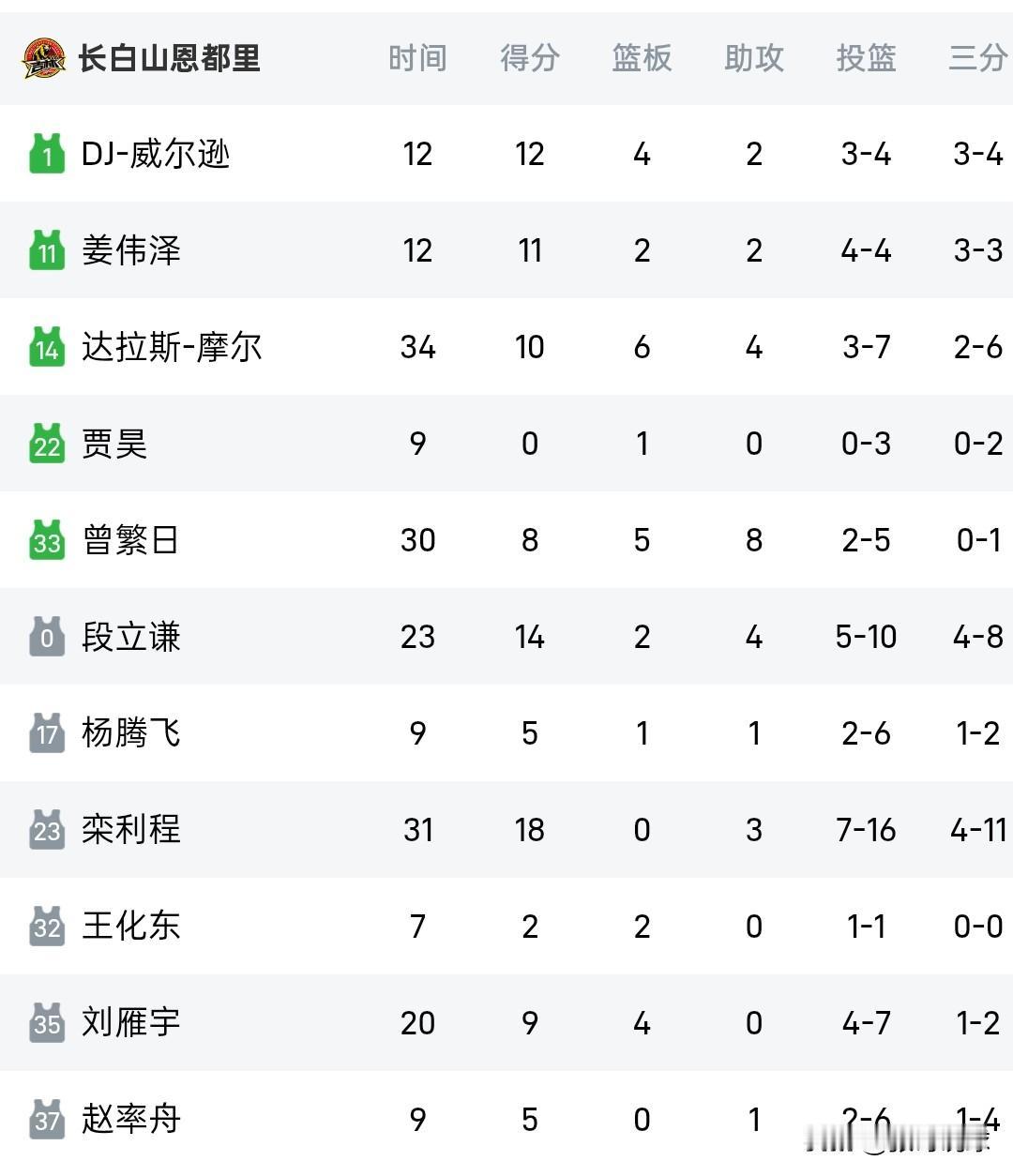The width and height of the screenshot is (1013, 1176).
Task: Click jersey icon 23 for 栾利程
Action: pyautogui.click(x=47, y=829)
